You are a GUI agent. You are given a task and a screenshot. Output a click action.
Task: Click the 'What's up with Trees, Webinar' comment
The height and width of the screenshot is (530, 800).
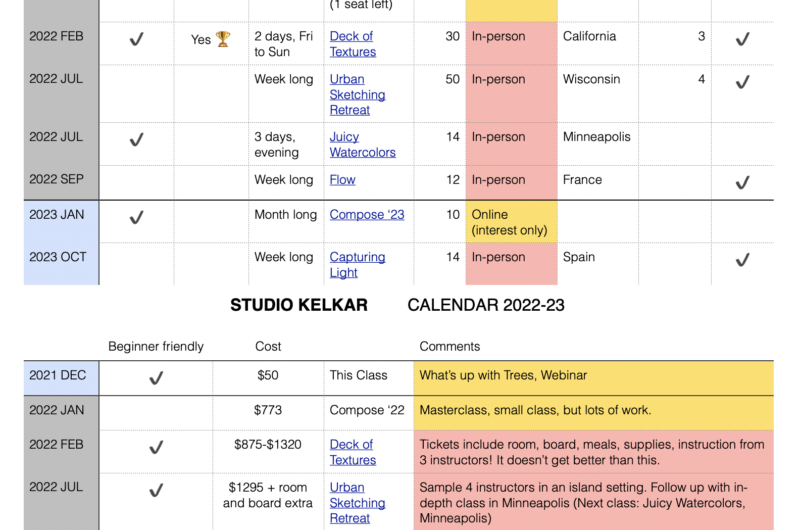tap(594, 378)
